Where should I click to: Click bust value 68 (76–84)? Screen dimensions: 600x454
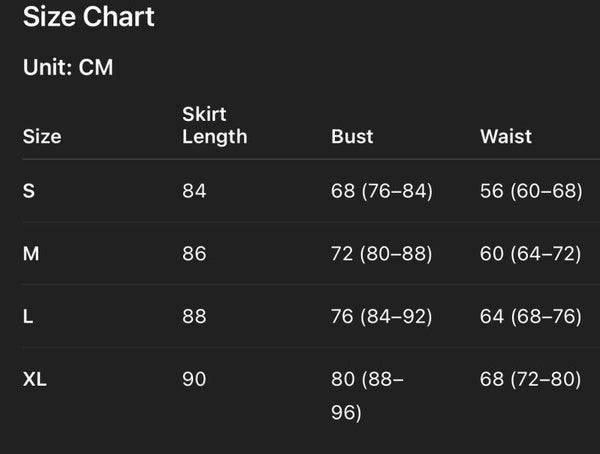click(382, 191)
